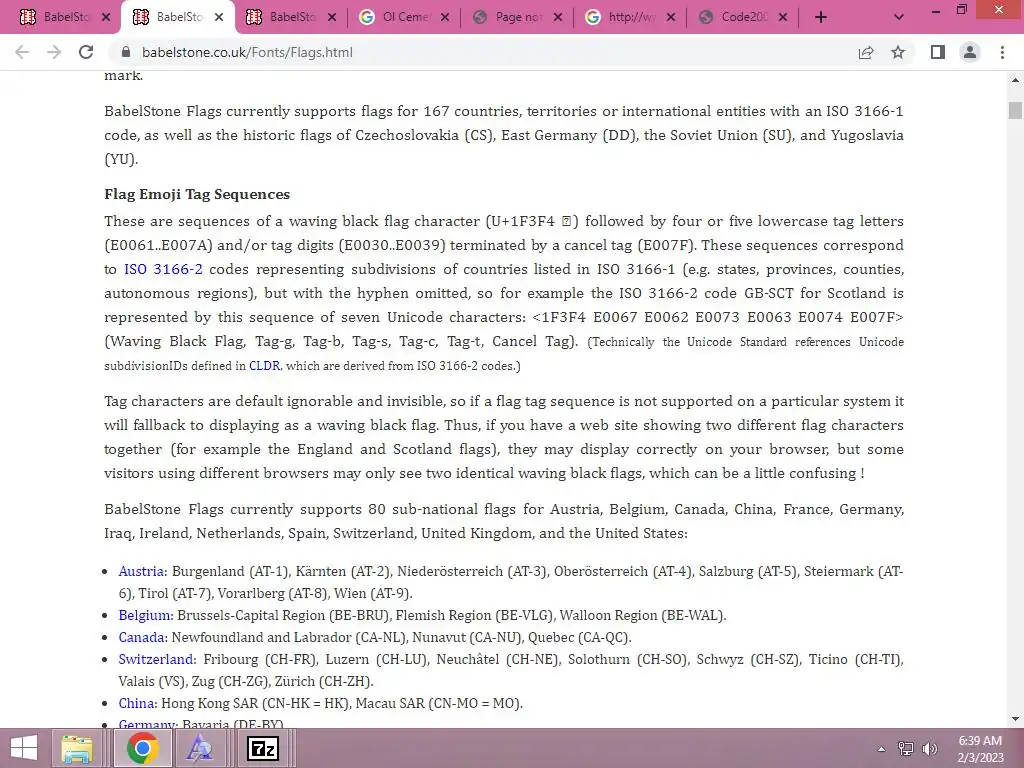Open clock showing 6:39 AM
Screen dimensions: 1024x768
(980, 749)
